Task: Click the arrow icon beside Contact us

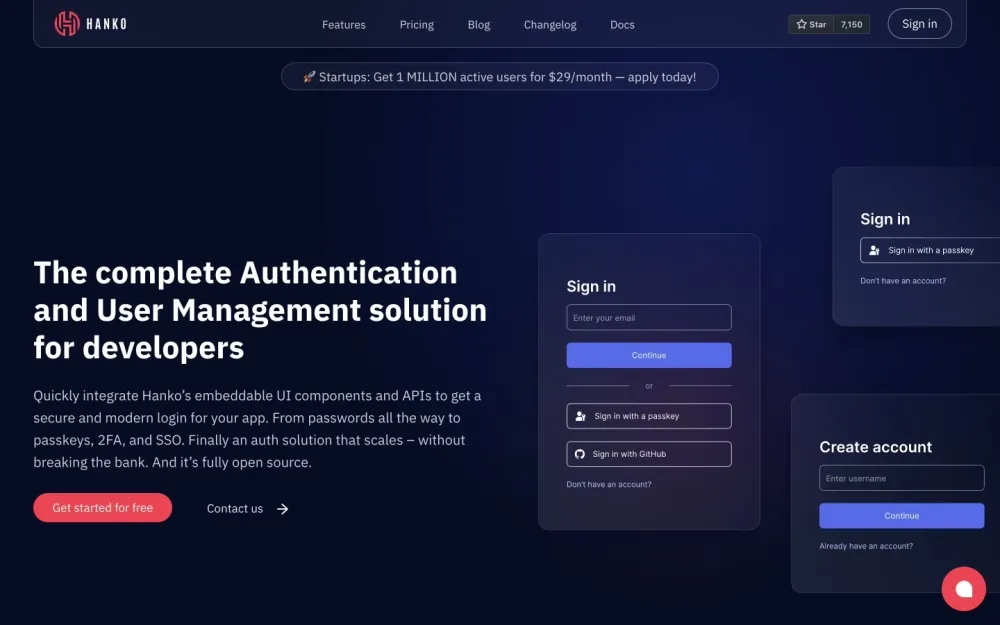Action: point(281,509)
